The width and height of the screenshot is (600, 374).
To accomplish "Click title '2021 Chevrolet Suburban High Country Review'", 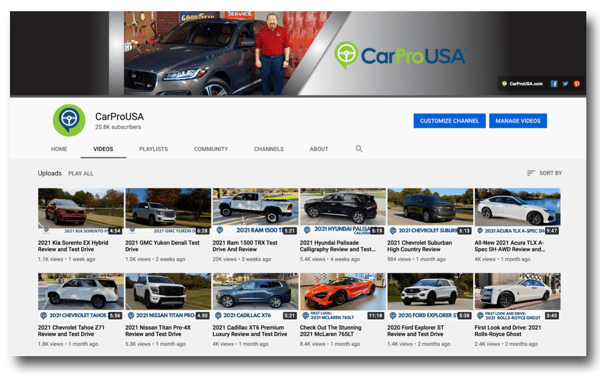I will pos(419,246).
